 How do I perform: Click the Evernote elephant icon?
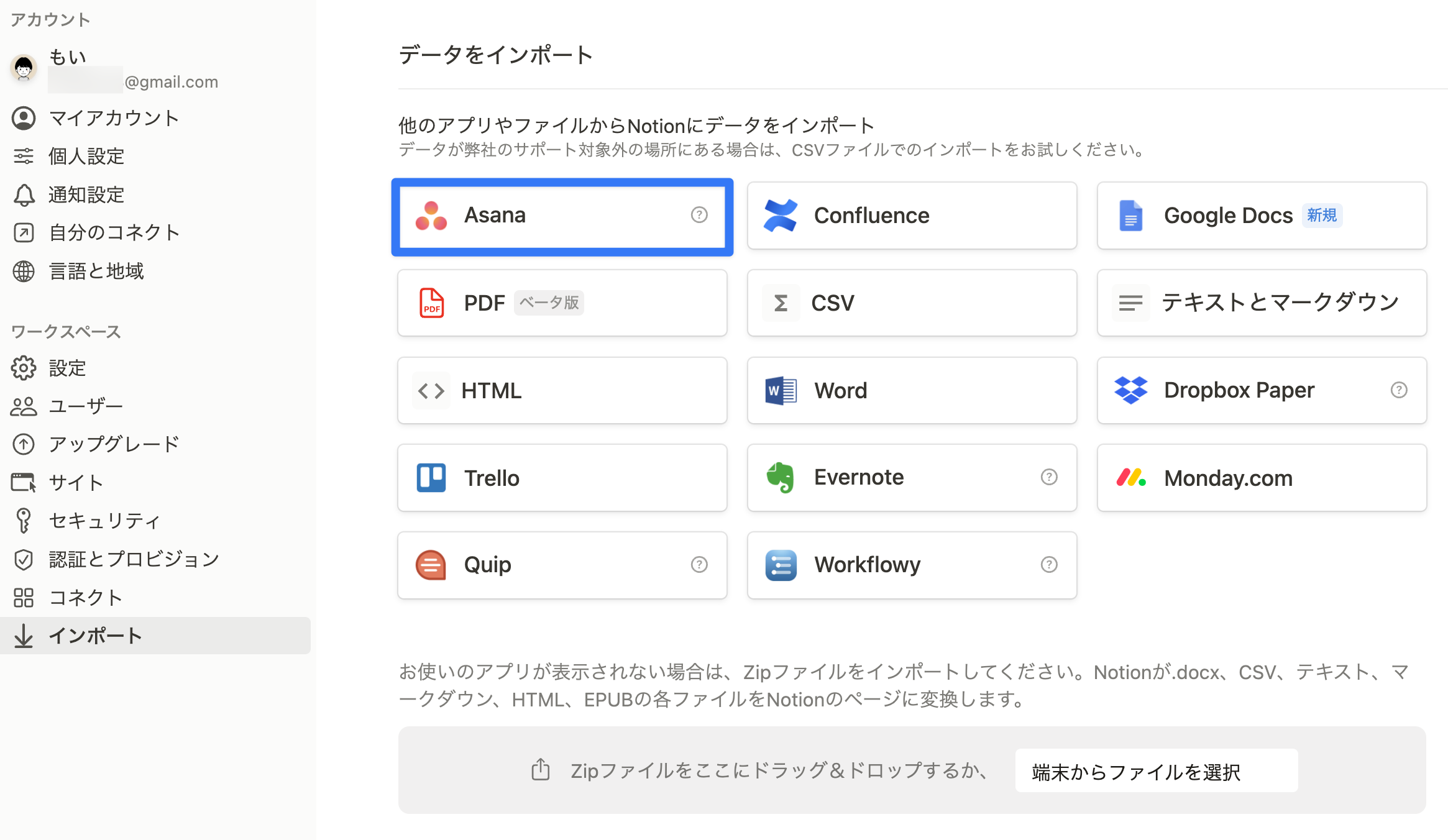(781, 478)
